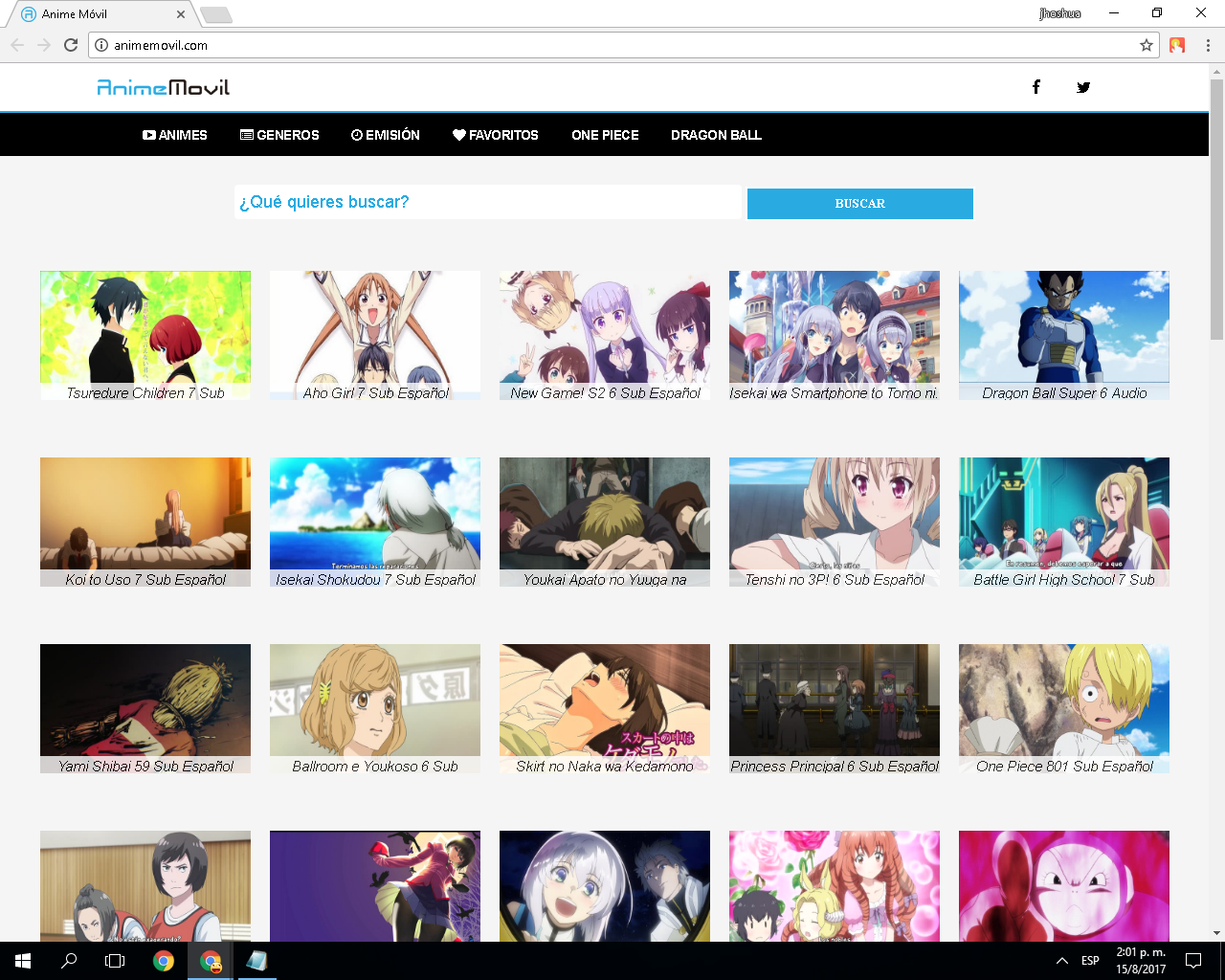Image resolution: width=1225 pixels, height=980 pixels.
Task: Click the BUSCAR search button
Action: 860,204
